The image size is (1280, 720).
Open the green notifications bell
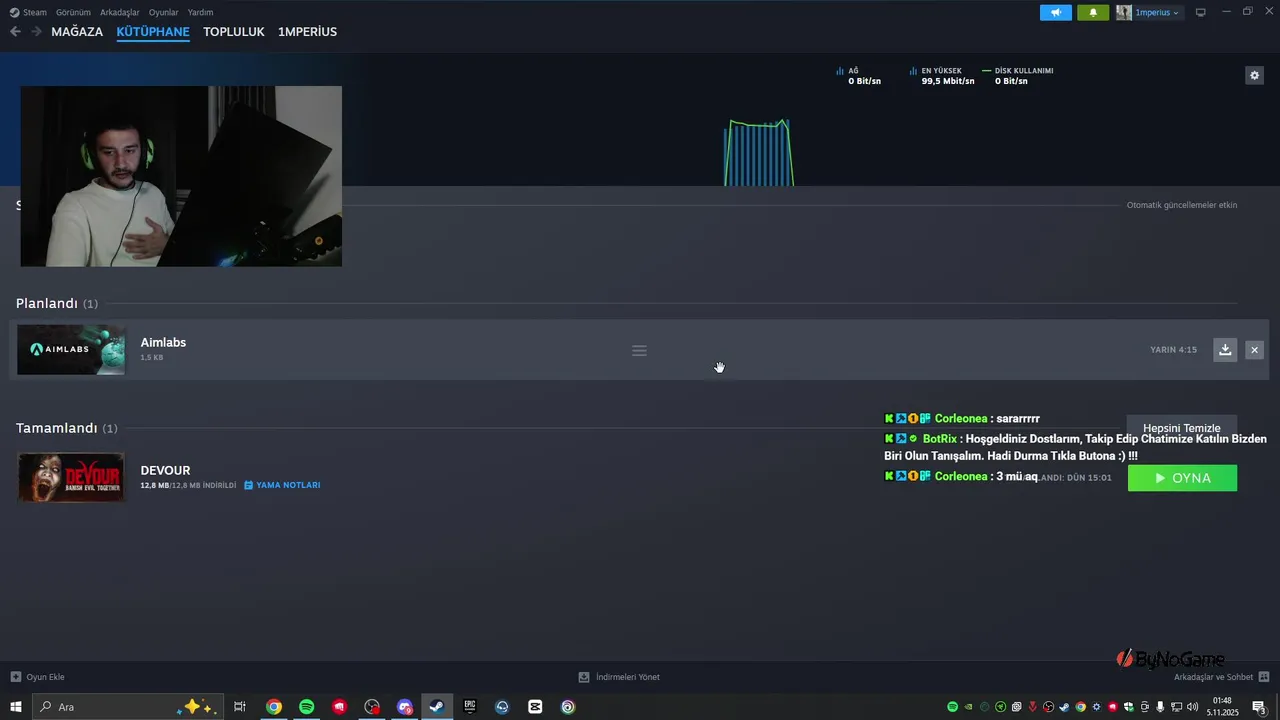(x=1093, y=13)
